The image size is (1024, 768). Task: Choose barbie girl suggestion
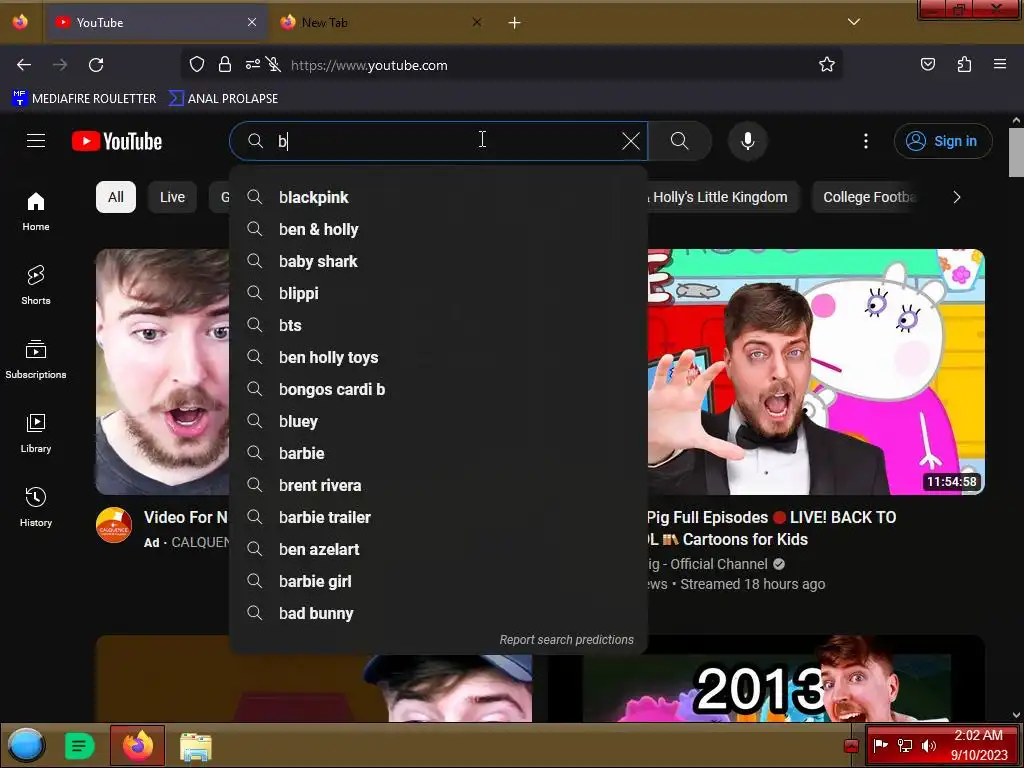click(438, 581)
